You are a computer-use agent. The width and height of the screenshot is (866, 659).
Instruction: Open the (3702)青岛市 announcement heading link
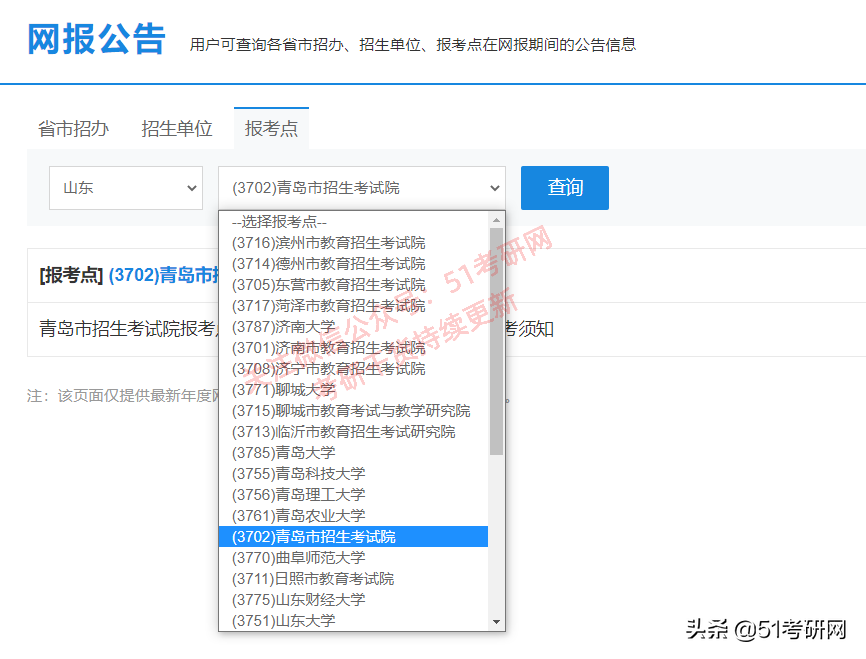164,275
